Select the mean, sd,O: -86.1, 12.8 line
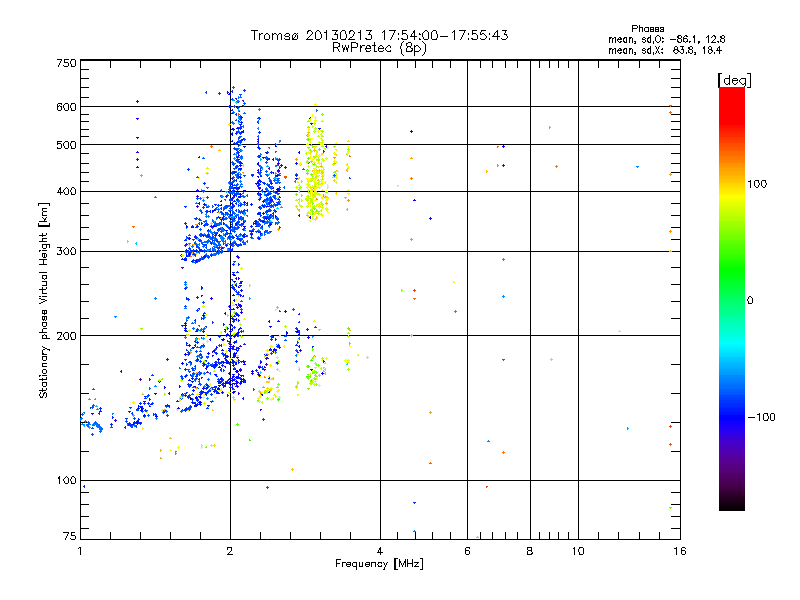This screenshot has width=800, height=600. [666, 39]
